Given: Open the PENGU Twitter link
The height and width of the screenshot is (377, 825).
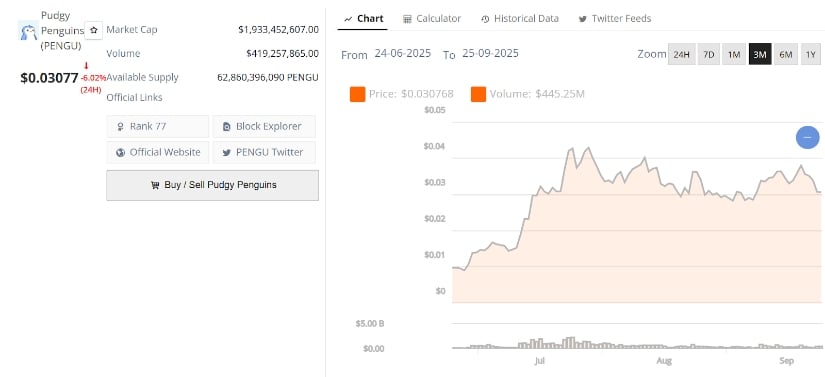Looking at the screenshot, I should point(264,152).
